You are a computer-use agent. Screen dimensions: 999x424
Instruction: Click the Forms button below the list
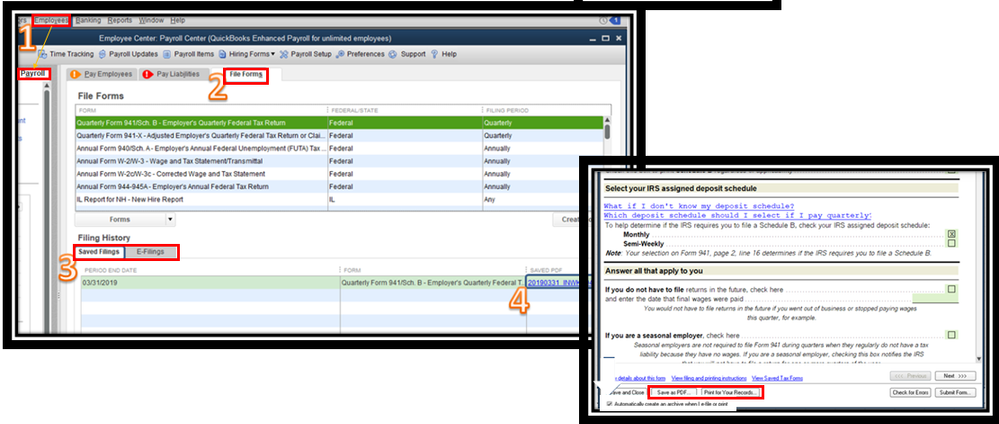(x=120, y=219)
